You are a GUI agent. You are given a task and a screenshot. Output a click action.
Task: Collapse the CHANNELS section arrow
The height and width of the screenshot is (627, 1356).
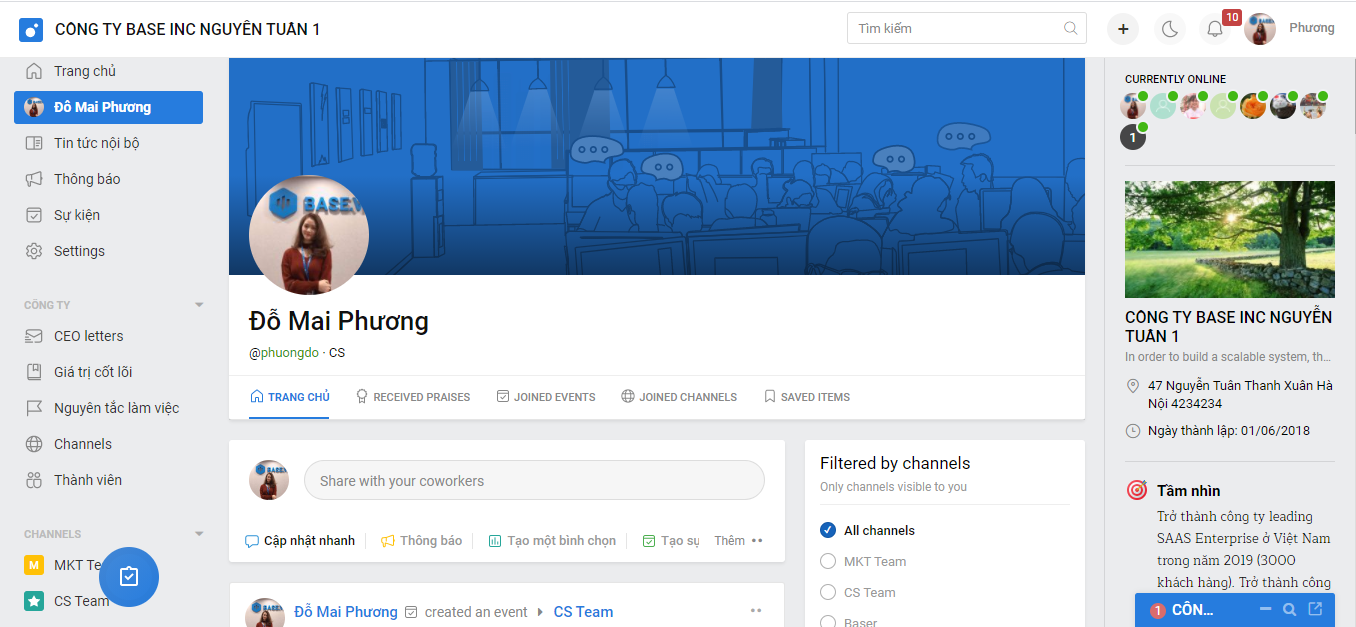198,534
